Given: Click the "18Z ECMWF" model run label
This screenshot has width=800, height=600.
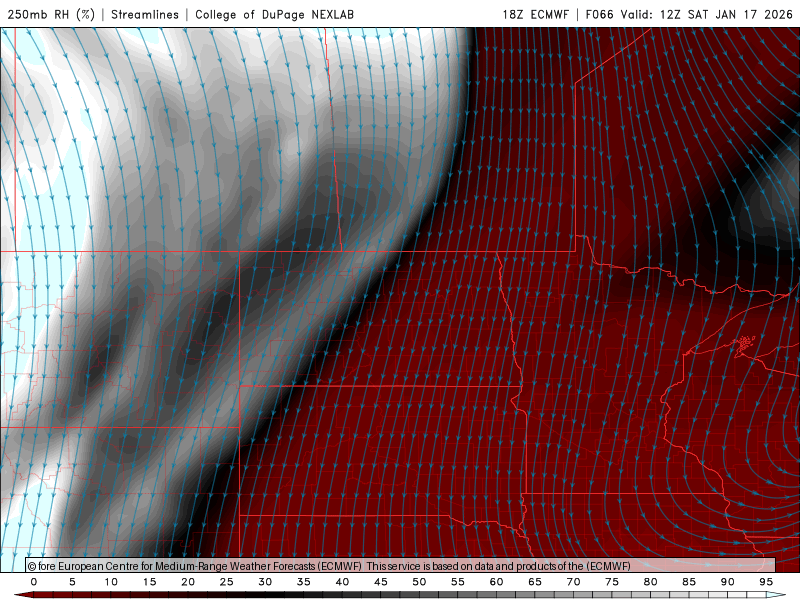Looking at the screenshot, I should pos(535,14).
